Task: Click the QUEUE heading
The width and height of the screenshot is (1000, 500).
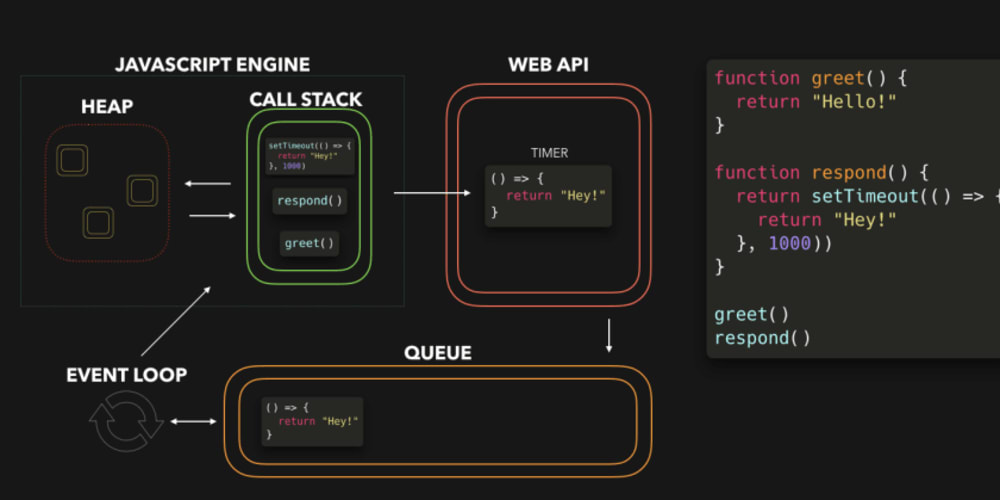Action: 438,353
